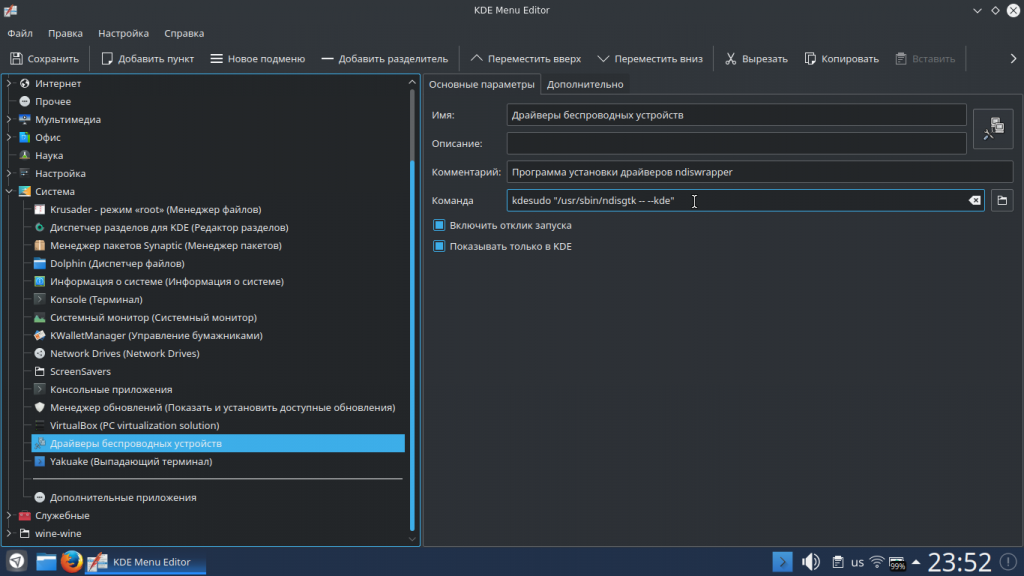Clear the Команда field with clear icon

pos(974,200)
